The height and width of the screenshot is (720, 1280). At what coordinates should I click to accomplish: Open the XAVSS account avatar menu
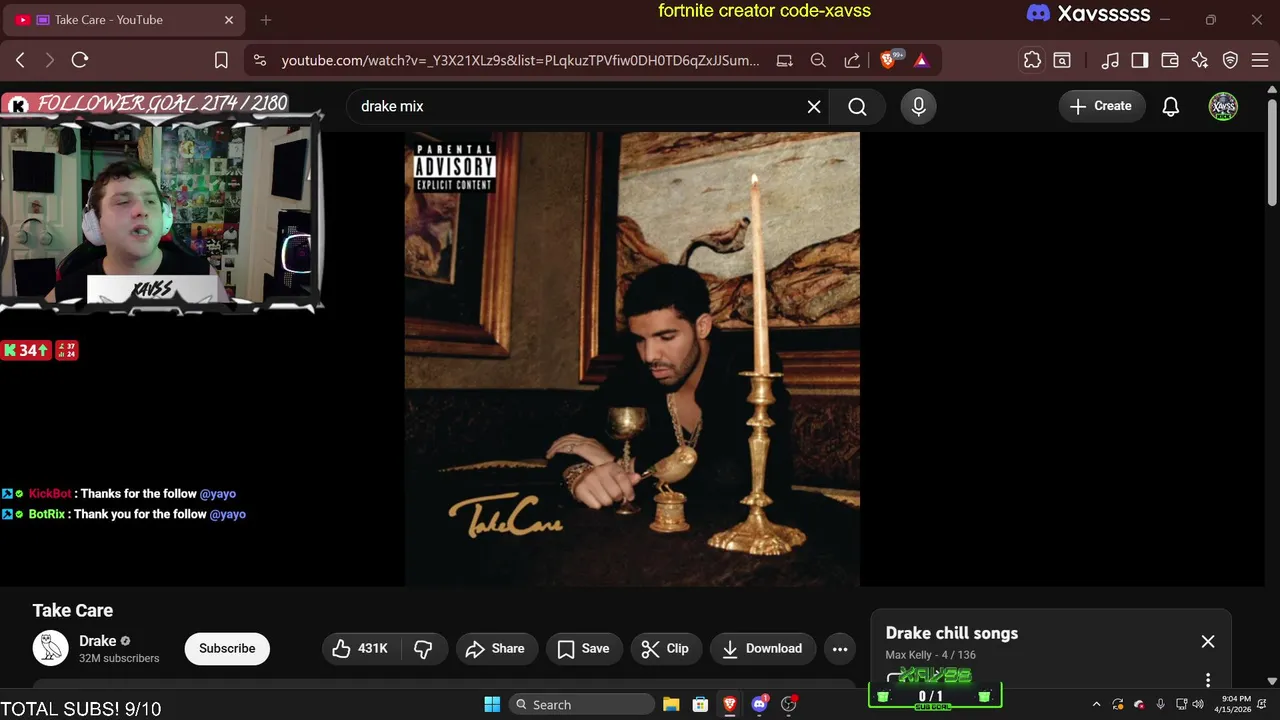coord(1223,106)
